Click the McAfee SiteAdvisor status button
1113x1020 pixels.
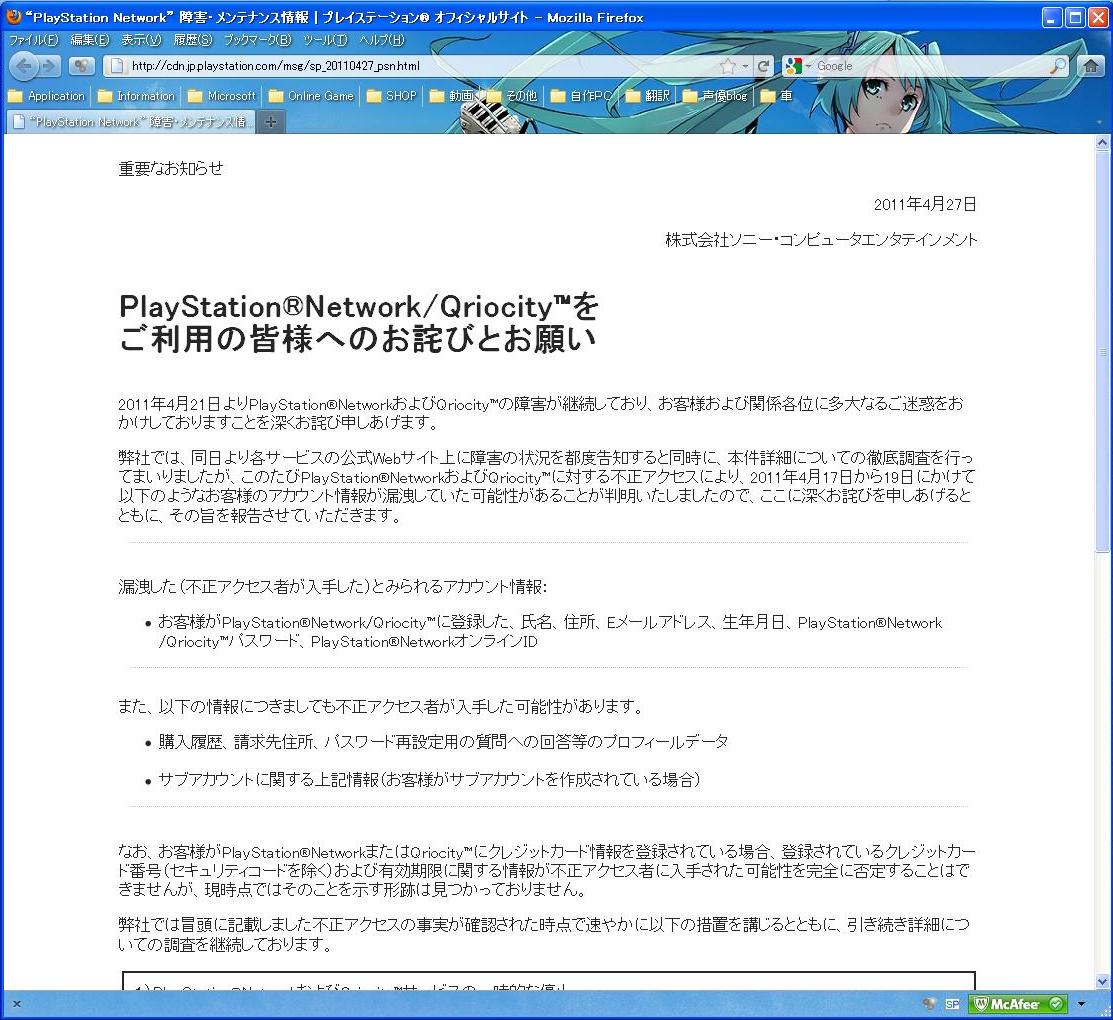tap(1018, 1004)
